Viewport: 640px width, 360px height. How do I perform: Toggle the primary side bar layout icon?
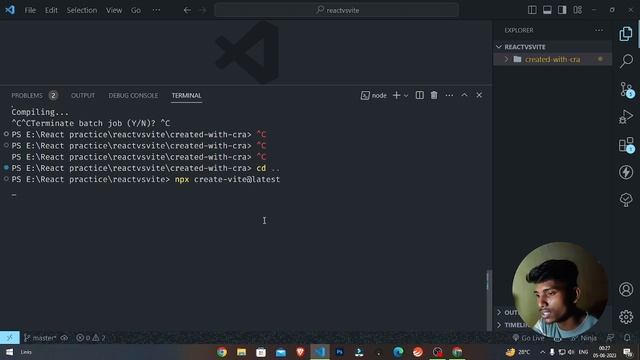pos(532,10)
